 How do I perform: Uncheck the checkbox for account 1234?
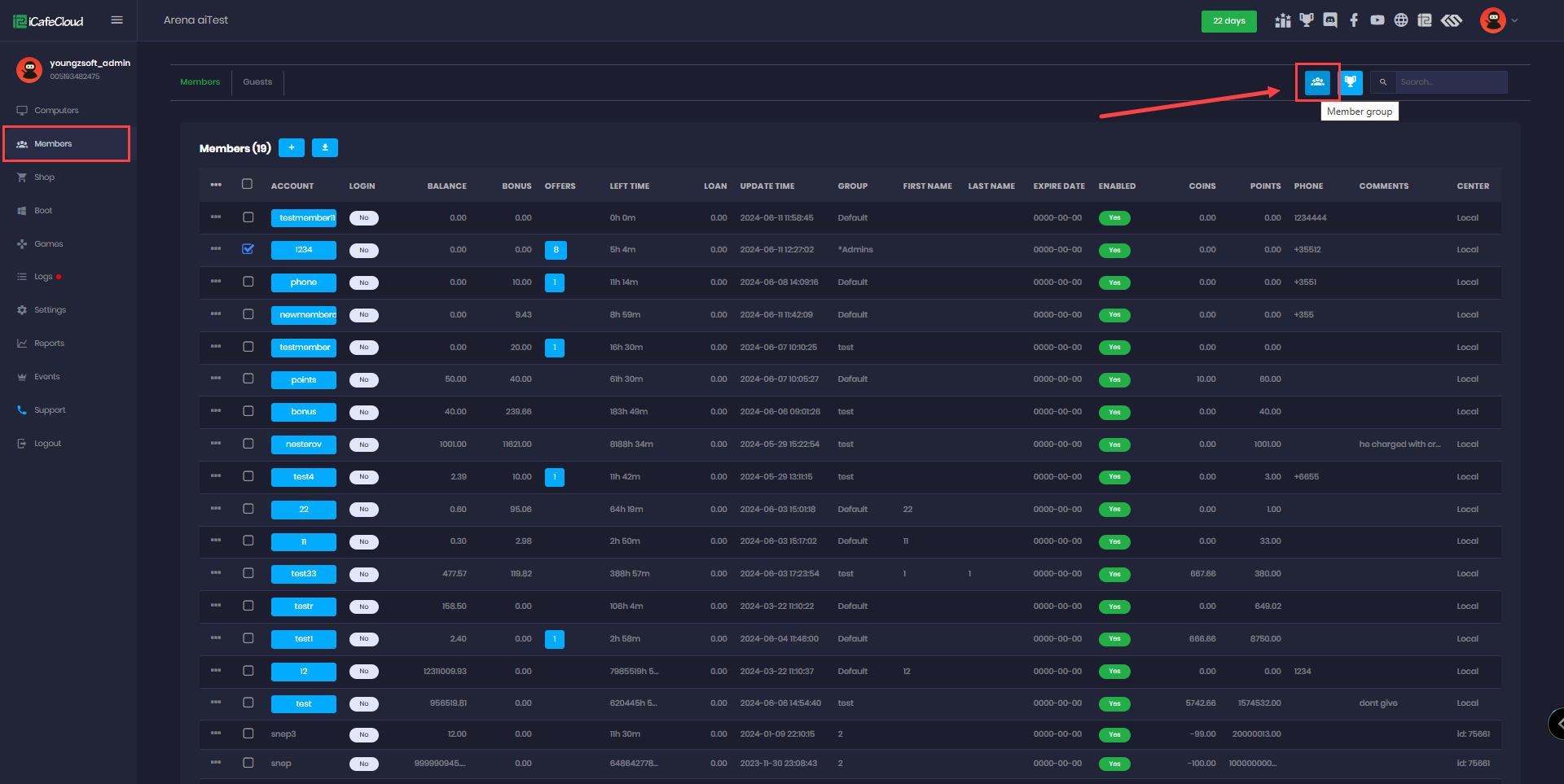tap(248, 249)
